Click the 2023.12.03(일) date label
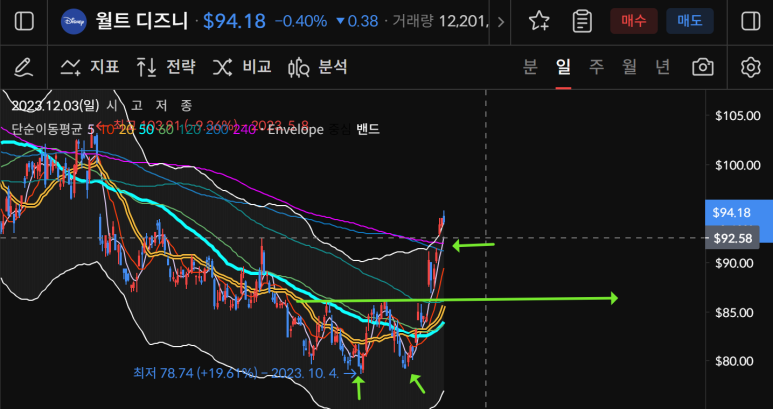 coord(55,105)
